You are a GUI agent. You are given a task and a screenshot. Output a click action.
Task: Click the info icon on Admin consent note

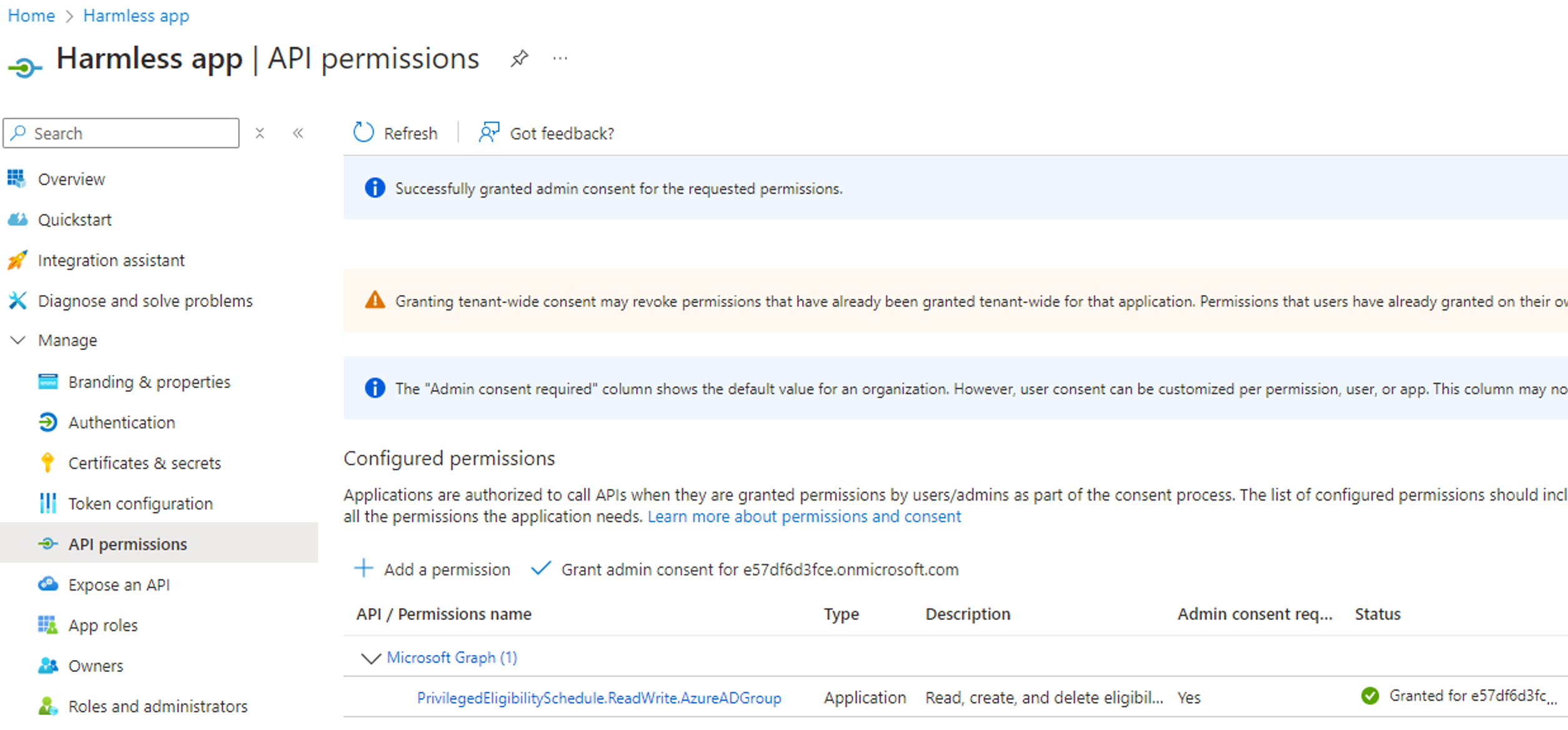(x=375, y=387)
